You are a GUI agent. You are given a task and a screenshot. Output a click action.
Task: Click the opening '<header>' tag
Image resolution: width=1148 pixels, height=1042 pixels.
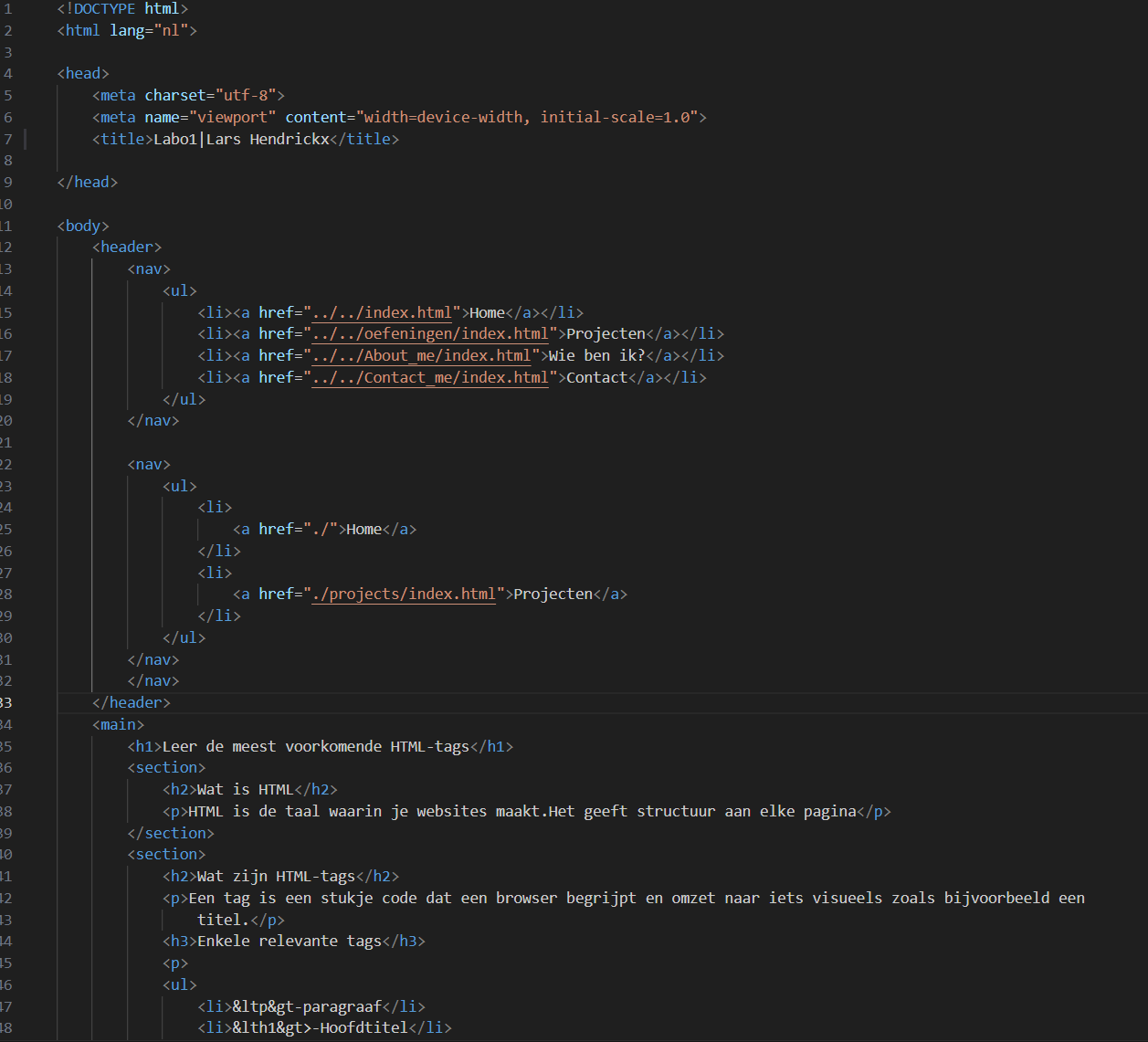pyautogui.click(x=127, y=247)
